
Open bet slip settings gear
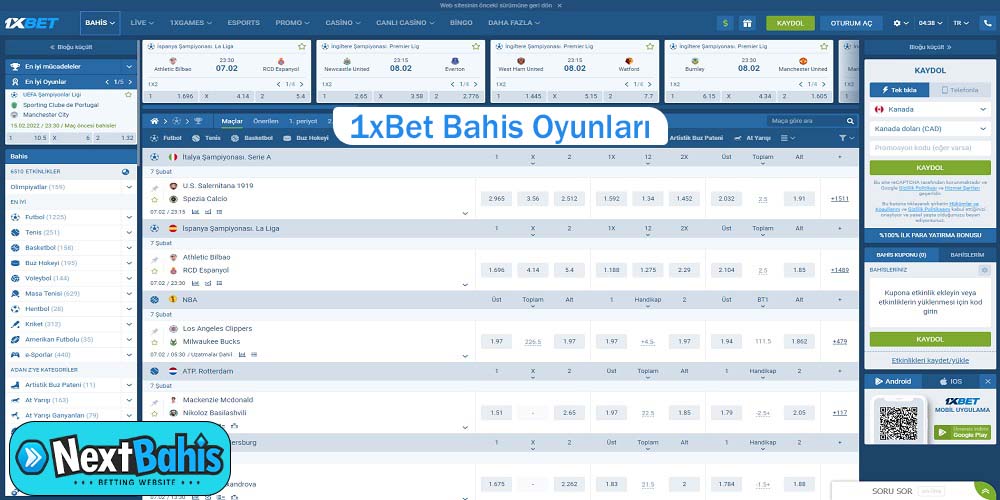click(x=984, y=270)
